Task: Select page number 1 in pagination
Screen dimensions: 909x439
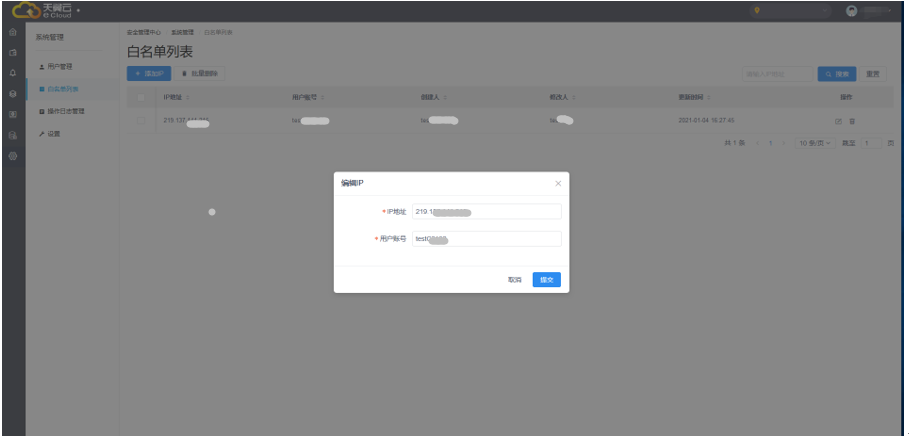Action: (x=770, y=143)
